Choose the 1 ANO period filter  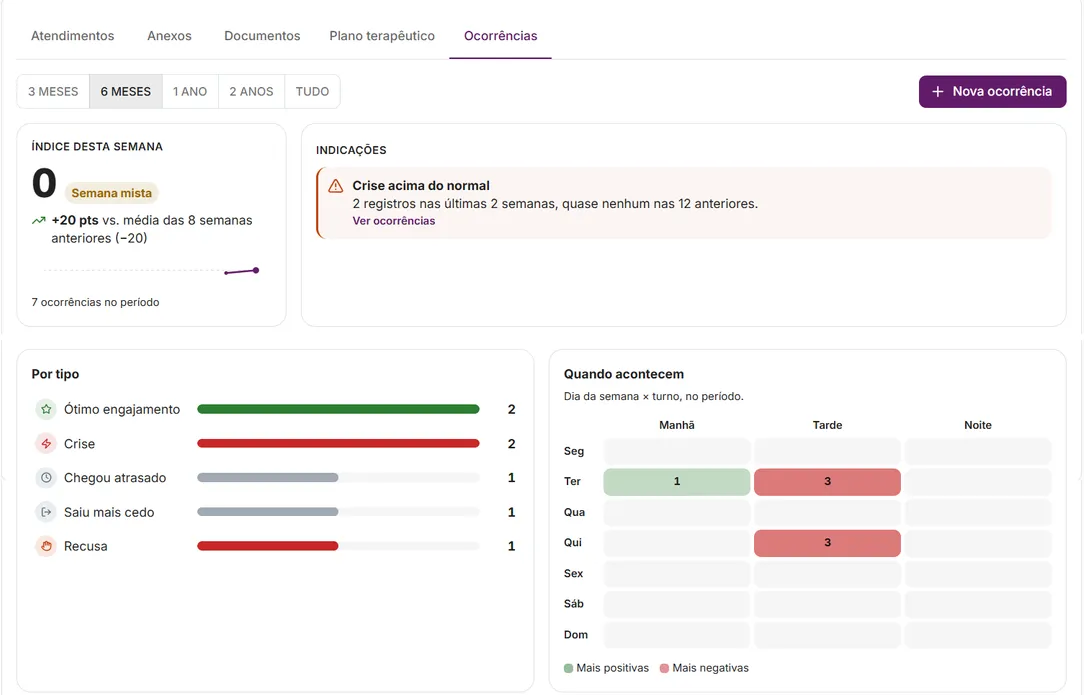190,91
